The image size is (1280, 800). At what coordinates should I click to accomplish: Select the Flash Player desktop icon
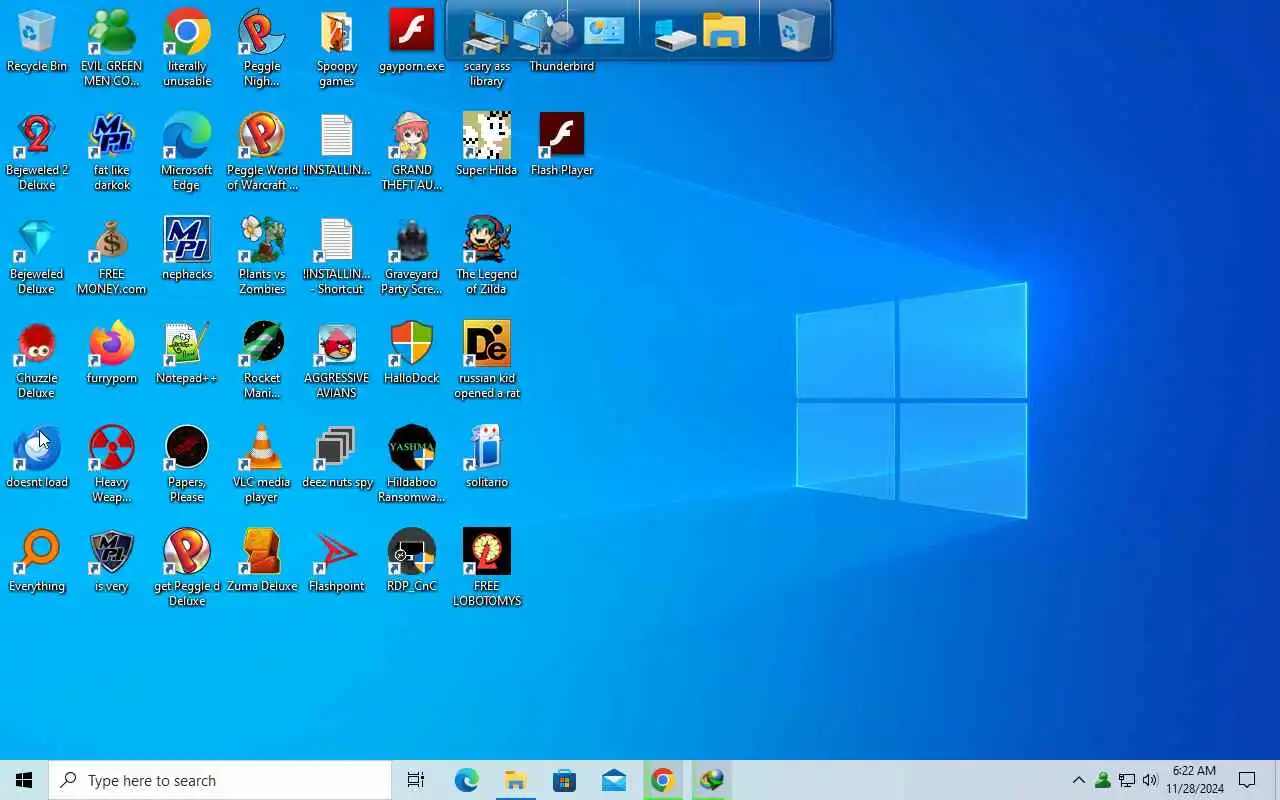[x=562, y=145]
